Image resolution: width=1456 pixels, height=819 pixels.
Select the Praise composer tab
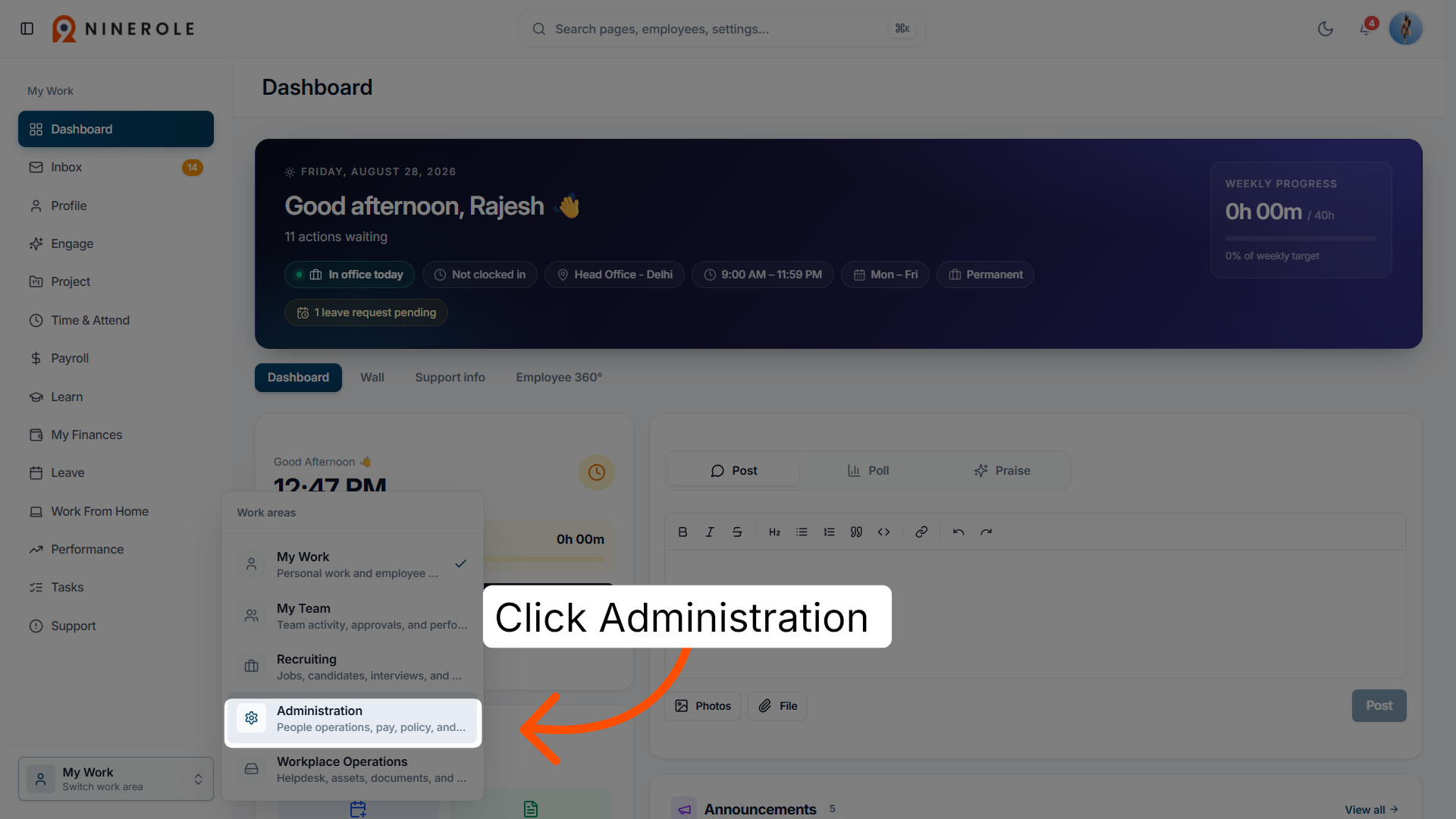1002,471
